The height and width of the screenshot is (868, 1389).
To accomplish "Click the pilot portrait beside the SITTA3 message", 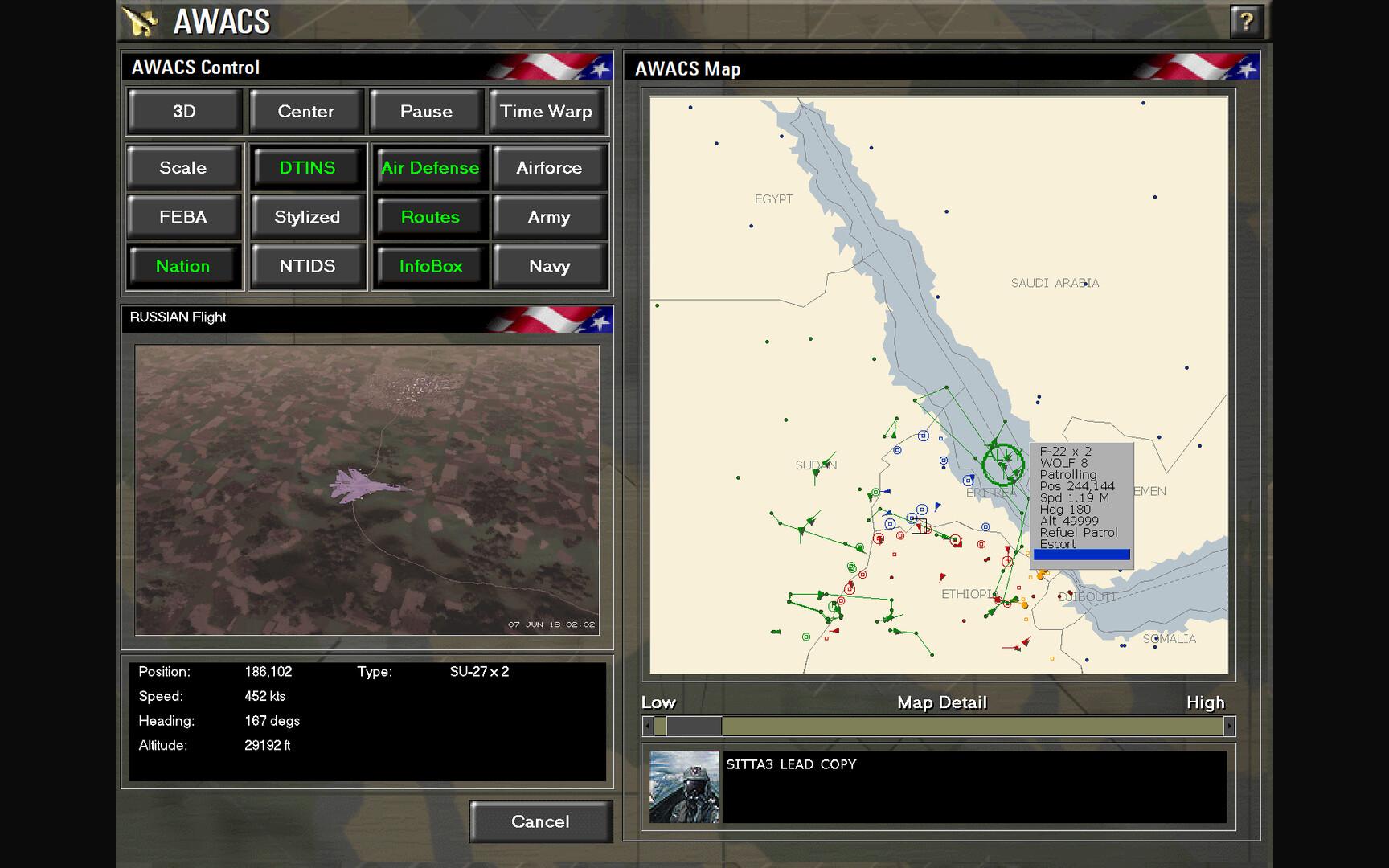I will (x=685, y=787).
